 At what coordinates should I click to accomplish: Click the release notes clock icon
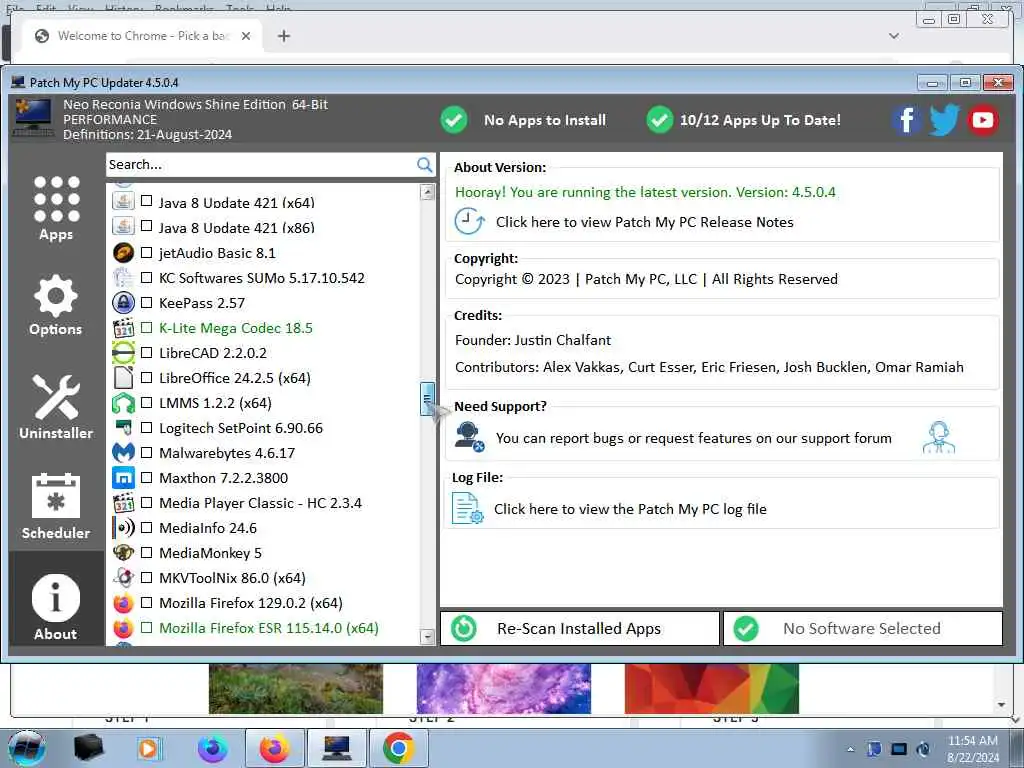469,221
